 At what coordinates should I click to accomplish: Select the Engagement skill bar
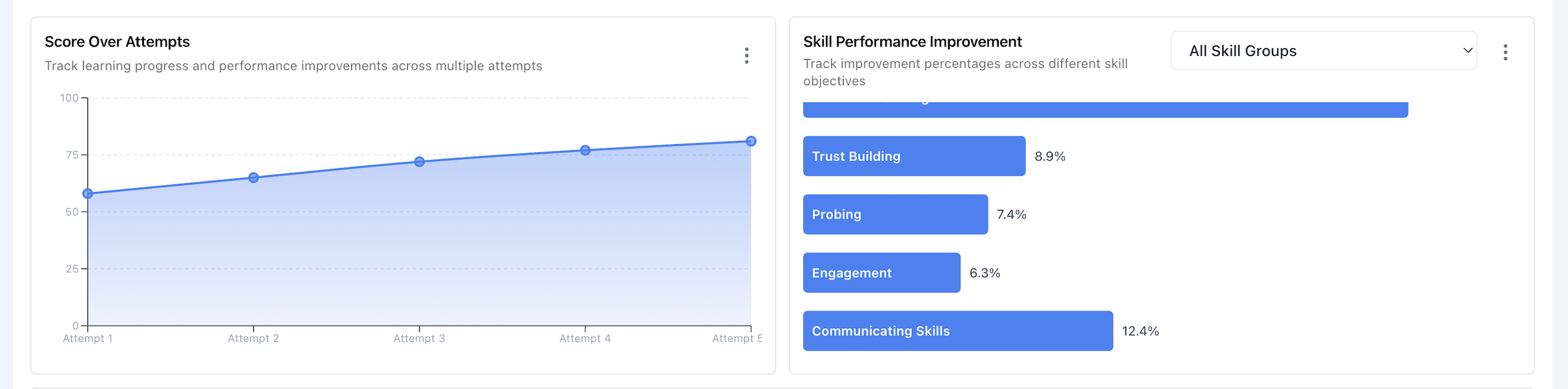881,273
